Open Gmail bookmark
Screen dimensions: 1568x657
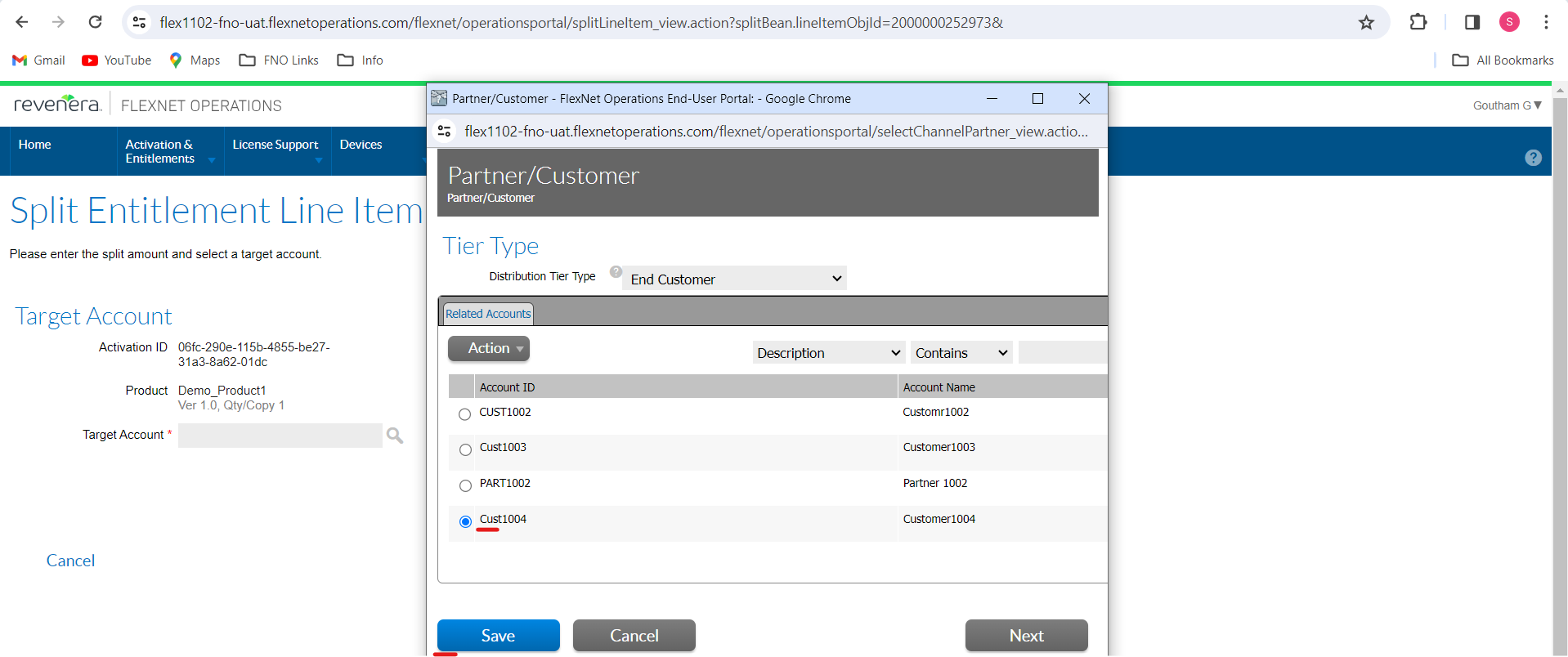(x=38, y=60)
